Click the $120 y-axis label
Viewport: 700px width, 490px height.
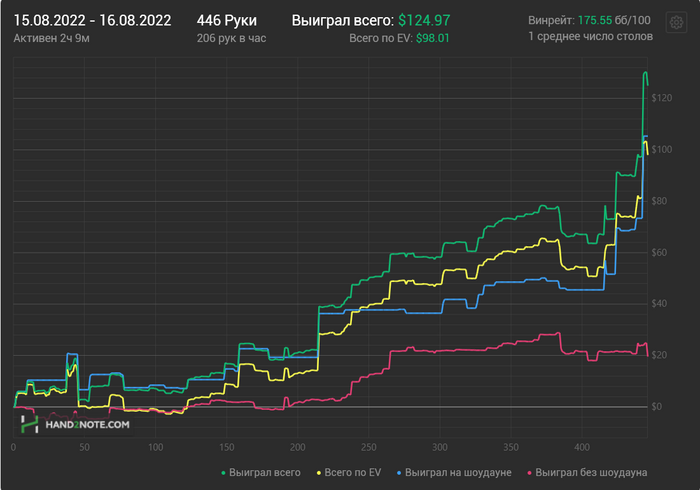click(x=662, y=98)
